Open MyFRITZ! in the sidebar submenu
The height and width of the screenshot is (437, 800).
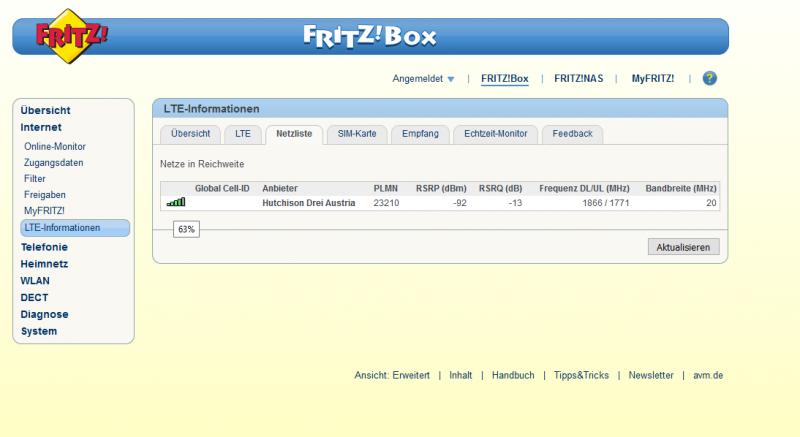point(44,211)
